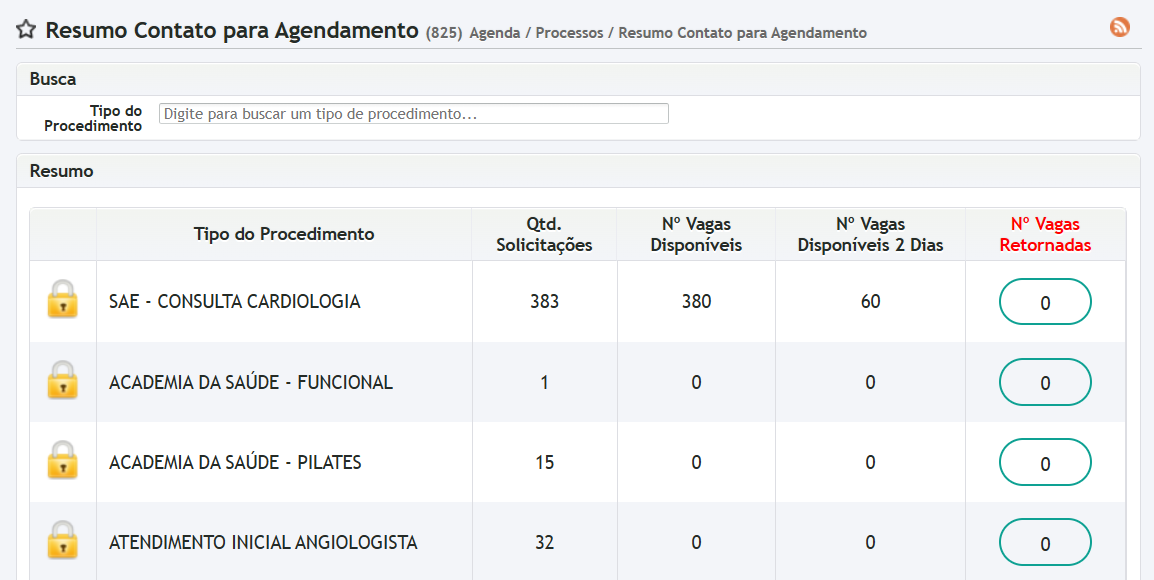Click the red Nº Vagas Retornadas header

coord(1045,234)
